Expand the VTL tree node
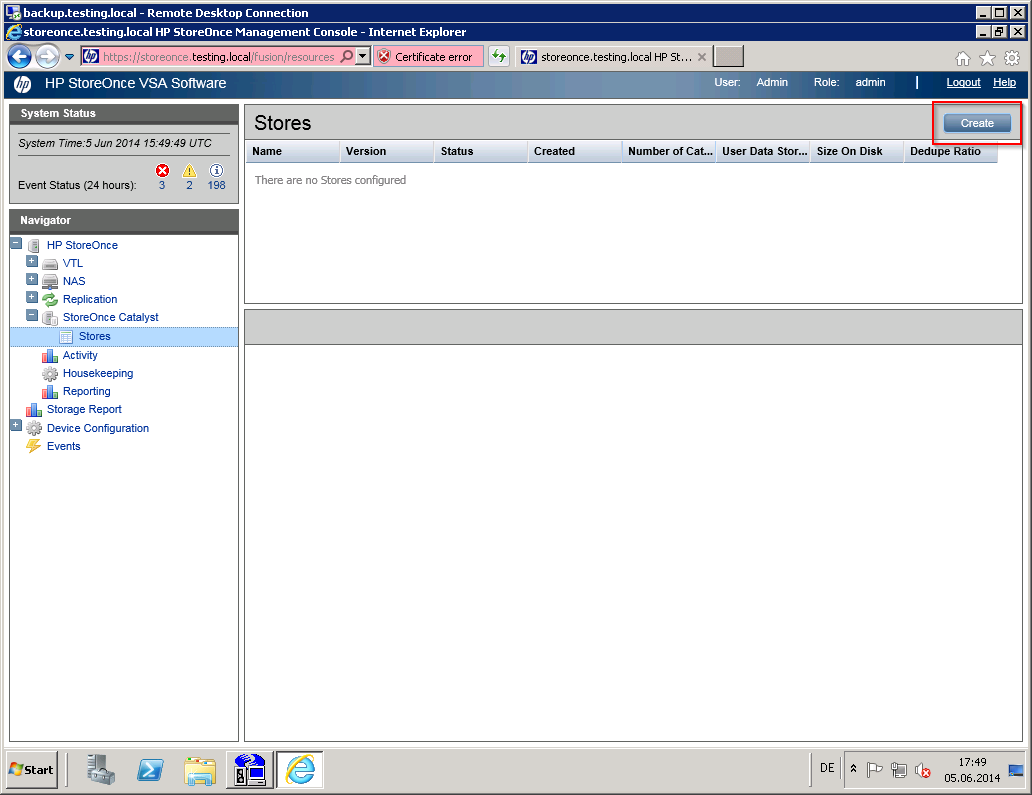Viewport: 1032px width, 795px height. click(x=32, y=261)
